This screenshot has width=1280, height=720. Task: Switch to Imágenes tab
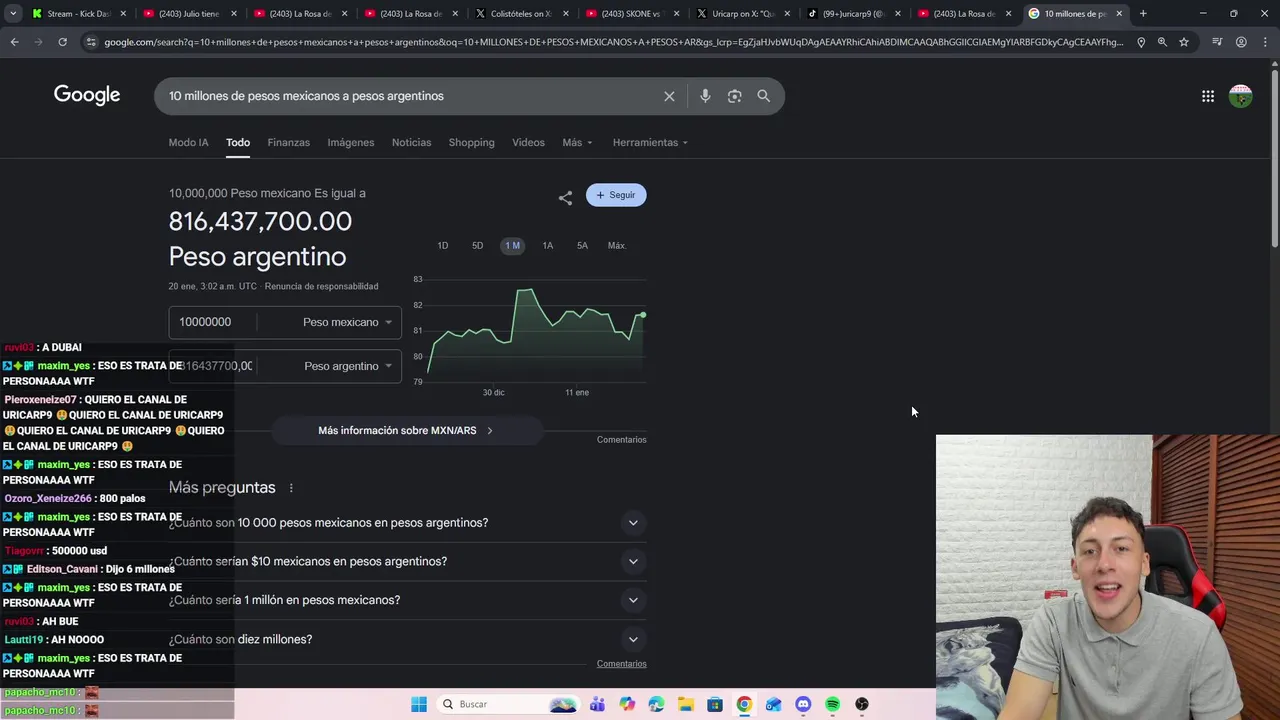tap(351, 142)
